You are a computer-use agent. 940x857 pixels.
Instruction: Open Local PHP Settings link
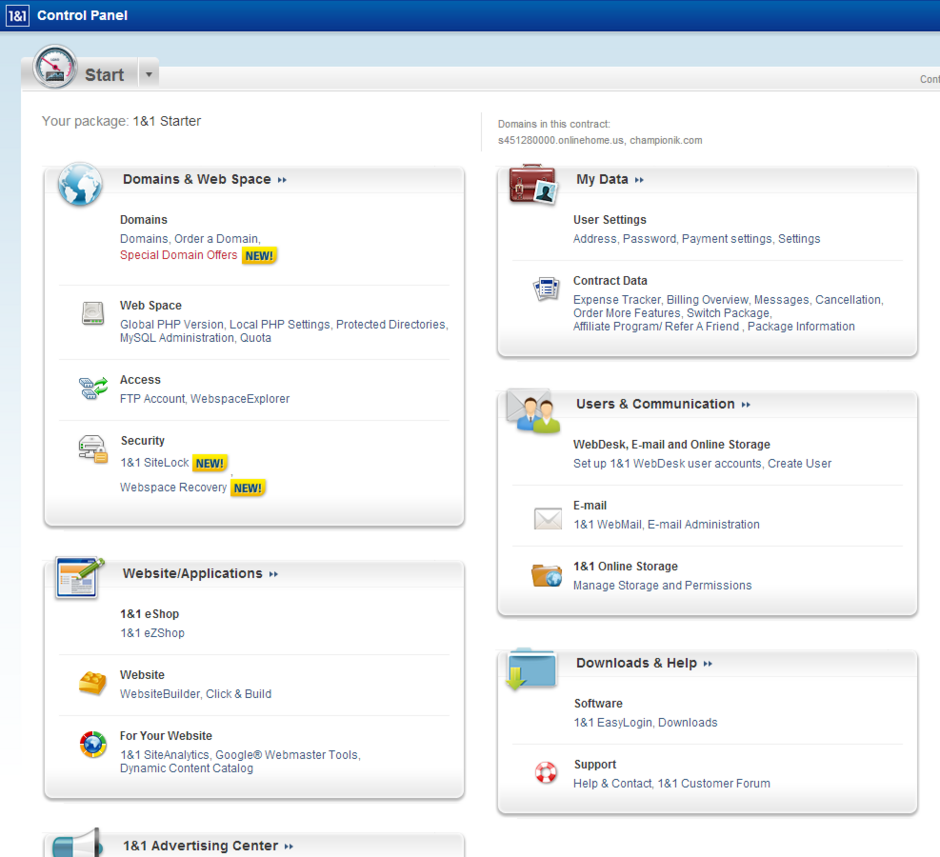coord(280,324)
